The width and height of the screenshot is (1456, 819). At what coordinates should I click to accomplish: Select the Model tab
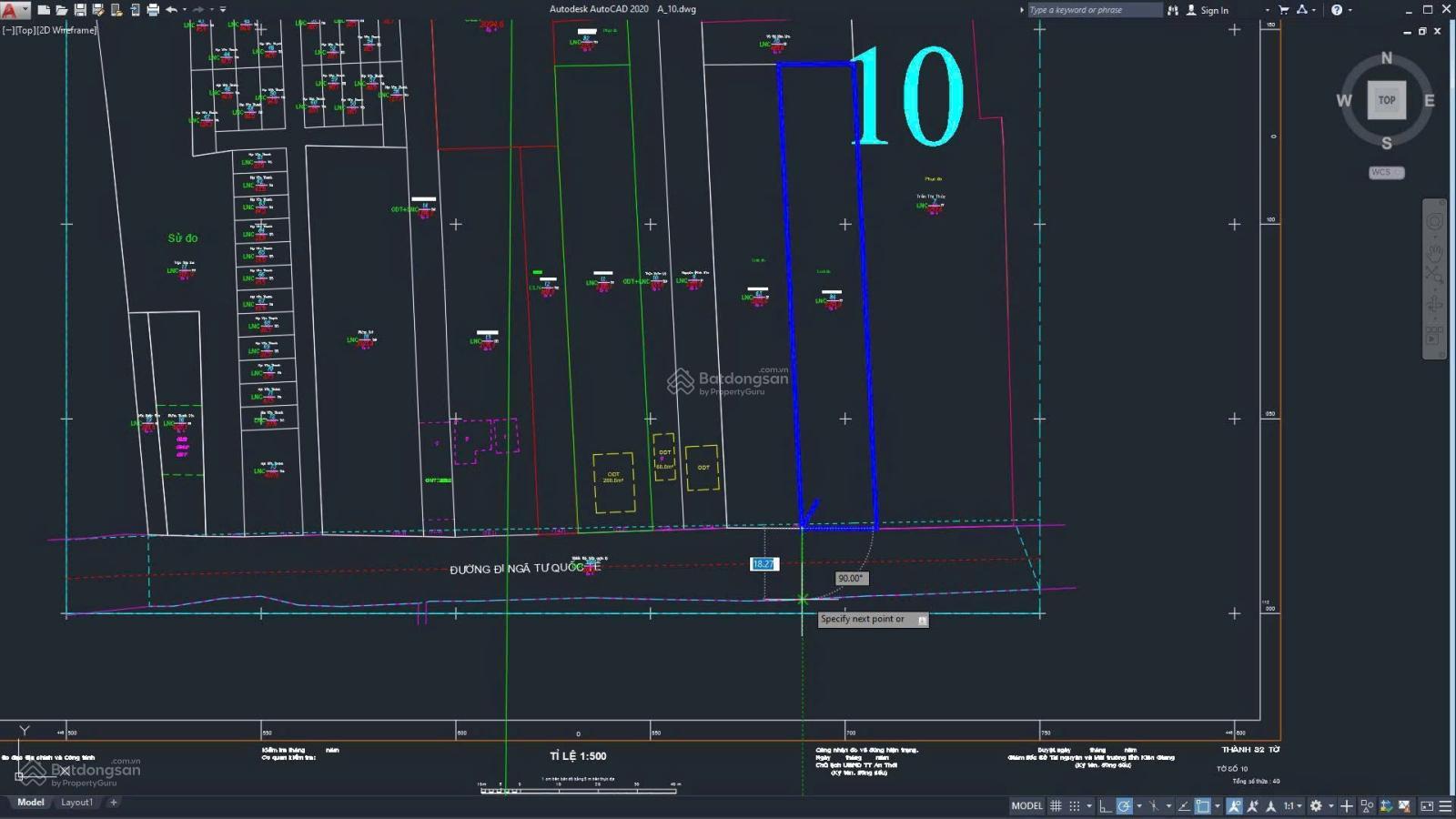click(30, 803)
